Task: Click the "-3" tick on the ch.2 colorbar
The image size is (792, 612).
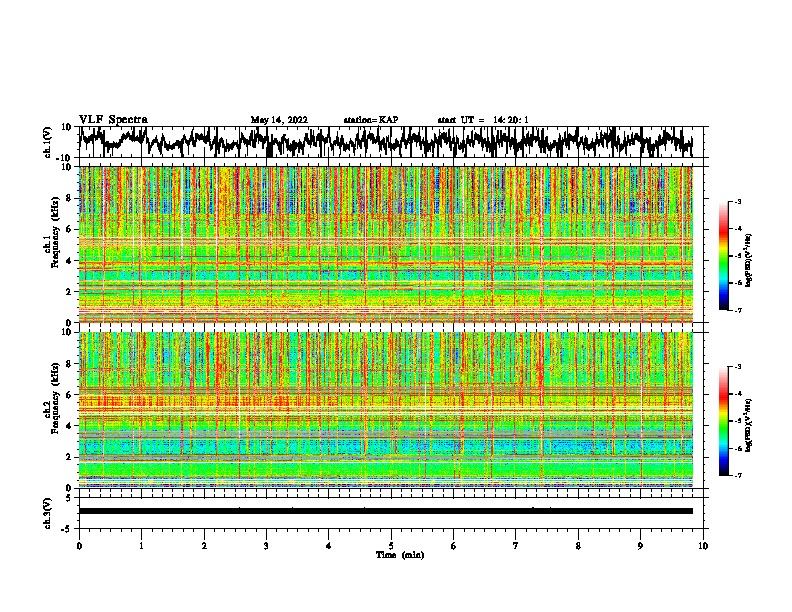Action: 738,367
